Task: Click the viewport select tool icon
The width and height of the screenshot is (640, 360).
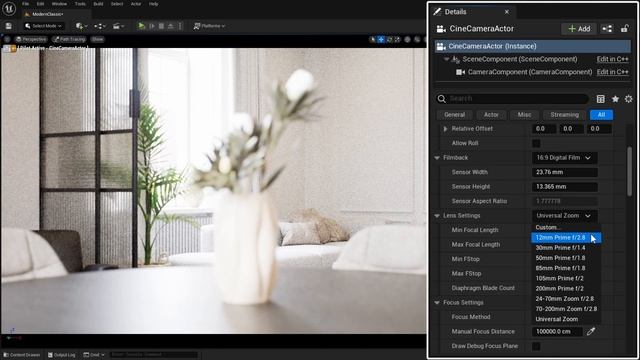Action: pyautogui.click(x=373, y=40)
